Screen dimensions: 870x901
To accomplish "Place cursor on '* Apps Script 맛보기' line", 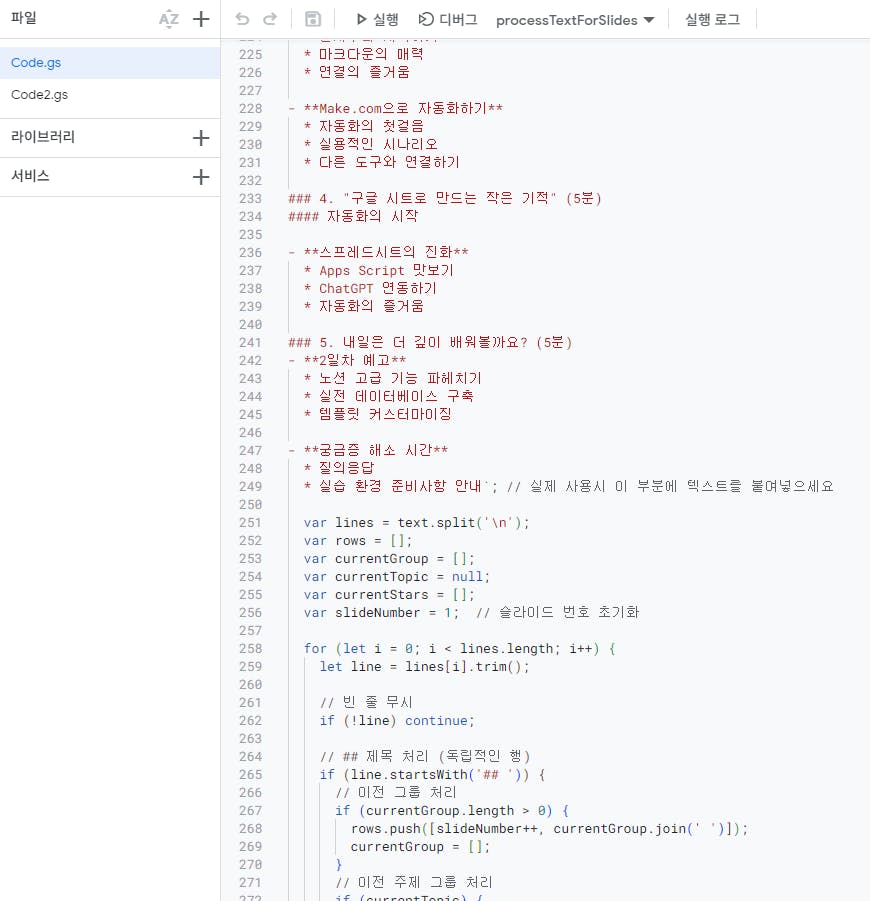I will (378, 271).
